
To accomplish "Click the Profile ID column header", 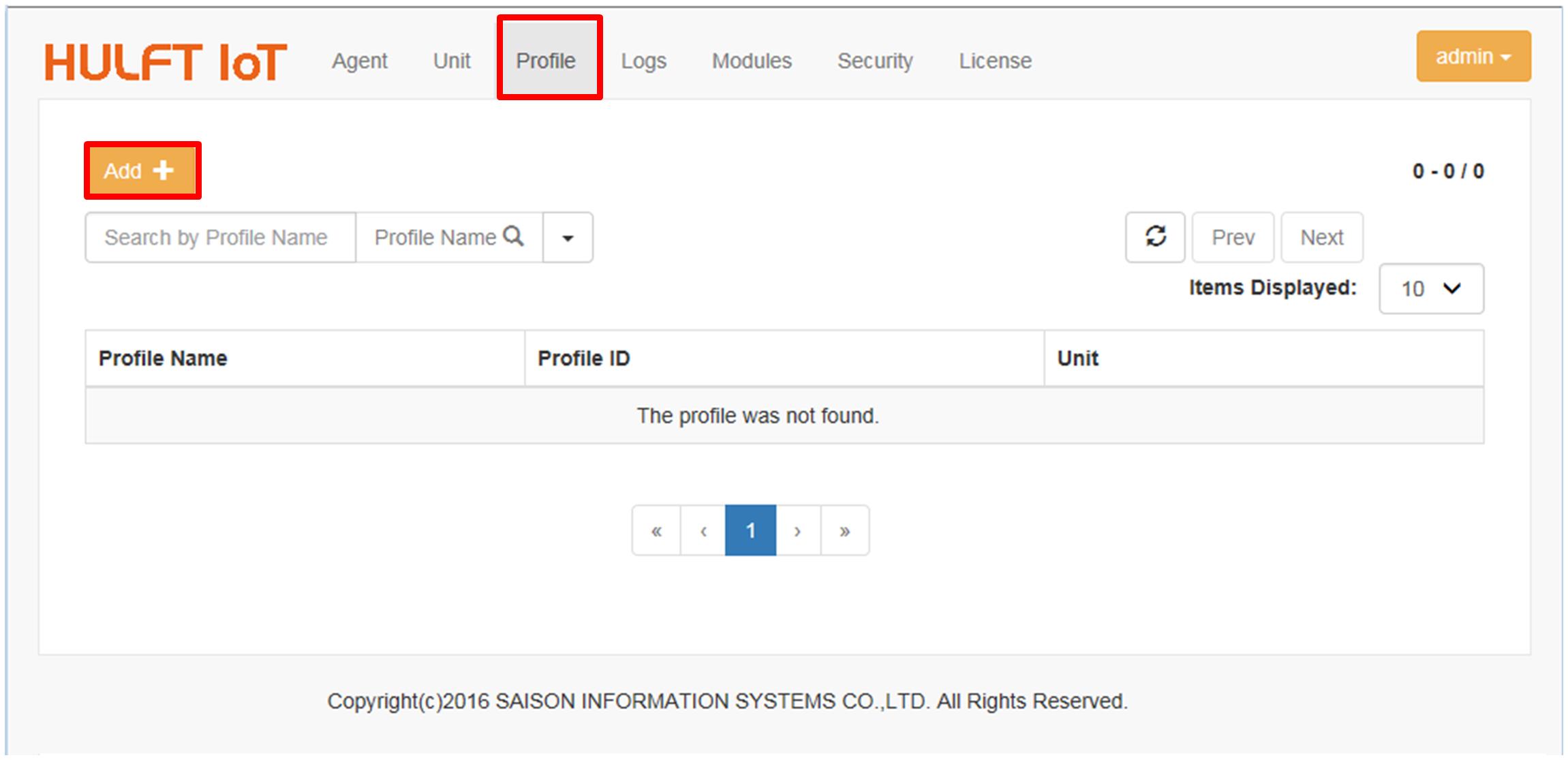I will [x=784, y=359].
